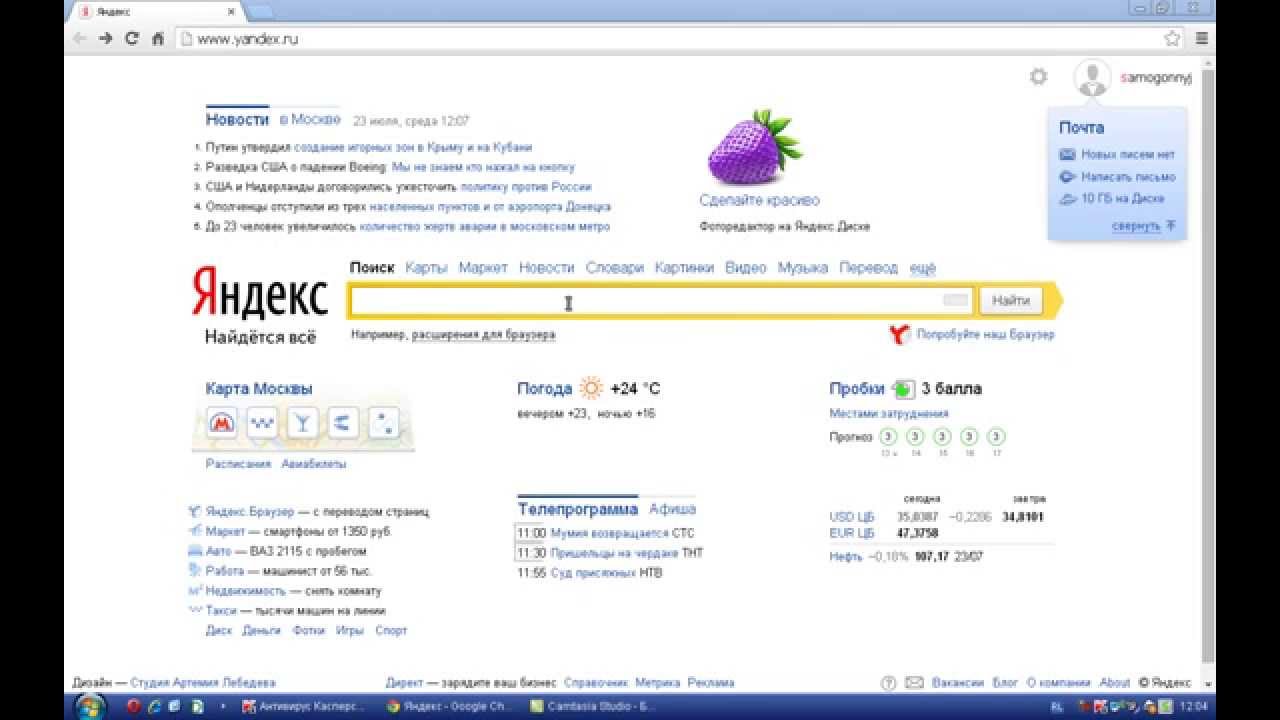Click the sun weather icon
The image size is (1280, 720).
click(592, 389)
